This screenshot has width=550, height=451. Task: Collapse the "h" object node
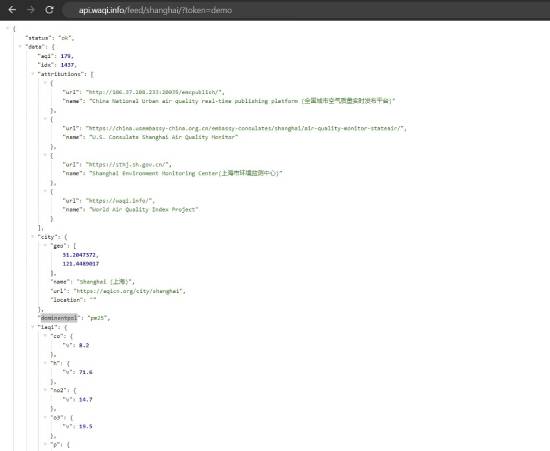coord(45,363)
